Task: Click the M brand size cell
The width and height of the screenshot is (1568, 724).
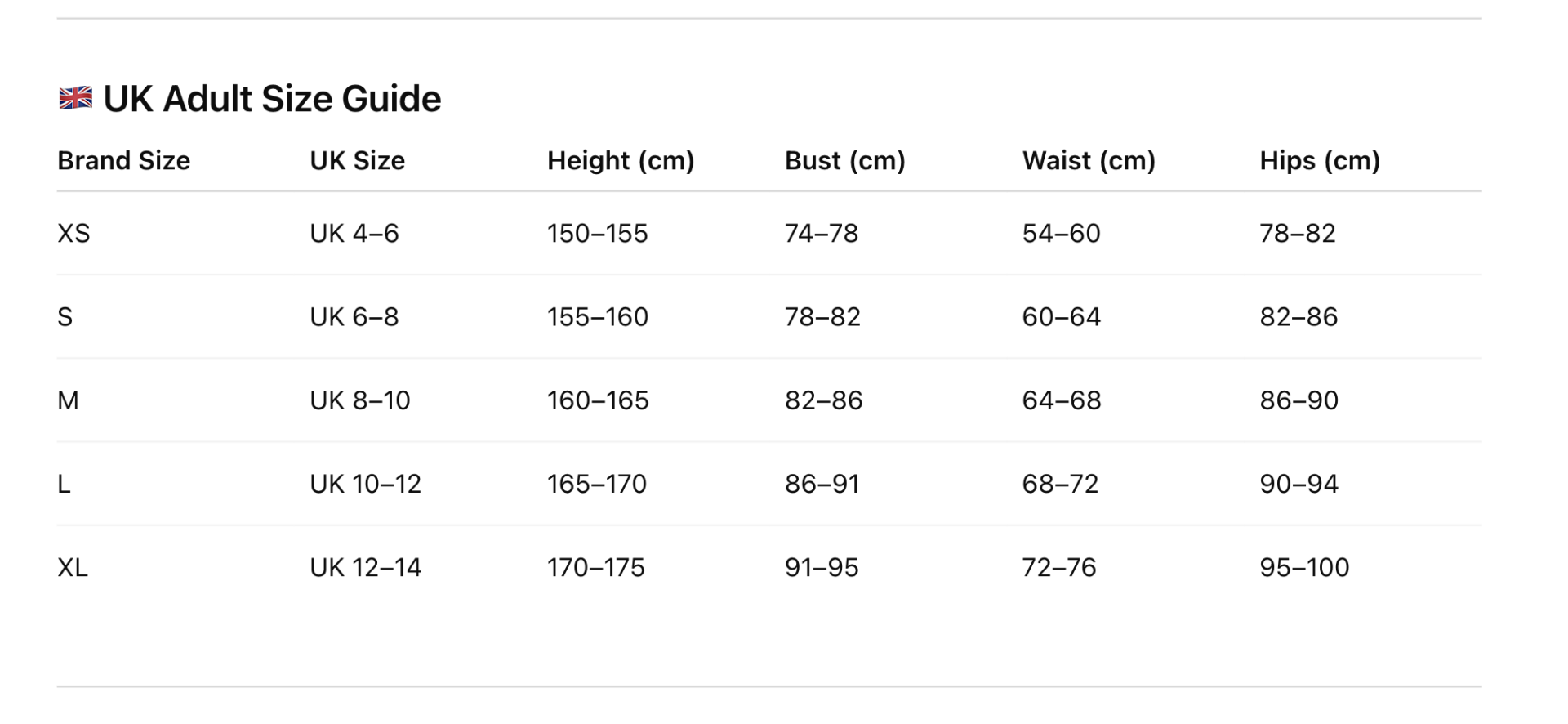Action: tap(68, 400)
